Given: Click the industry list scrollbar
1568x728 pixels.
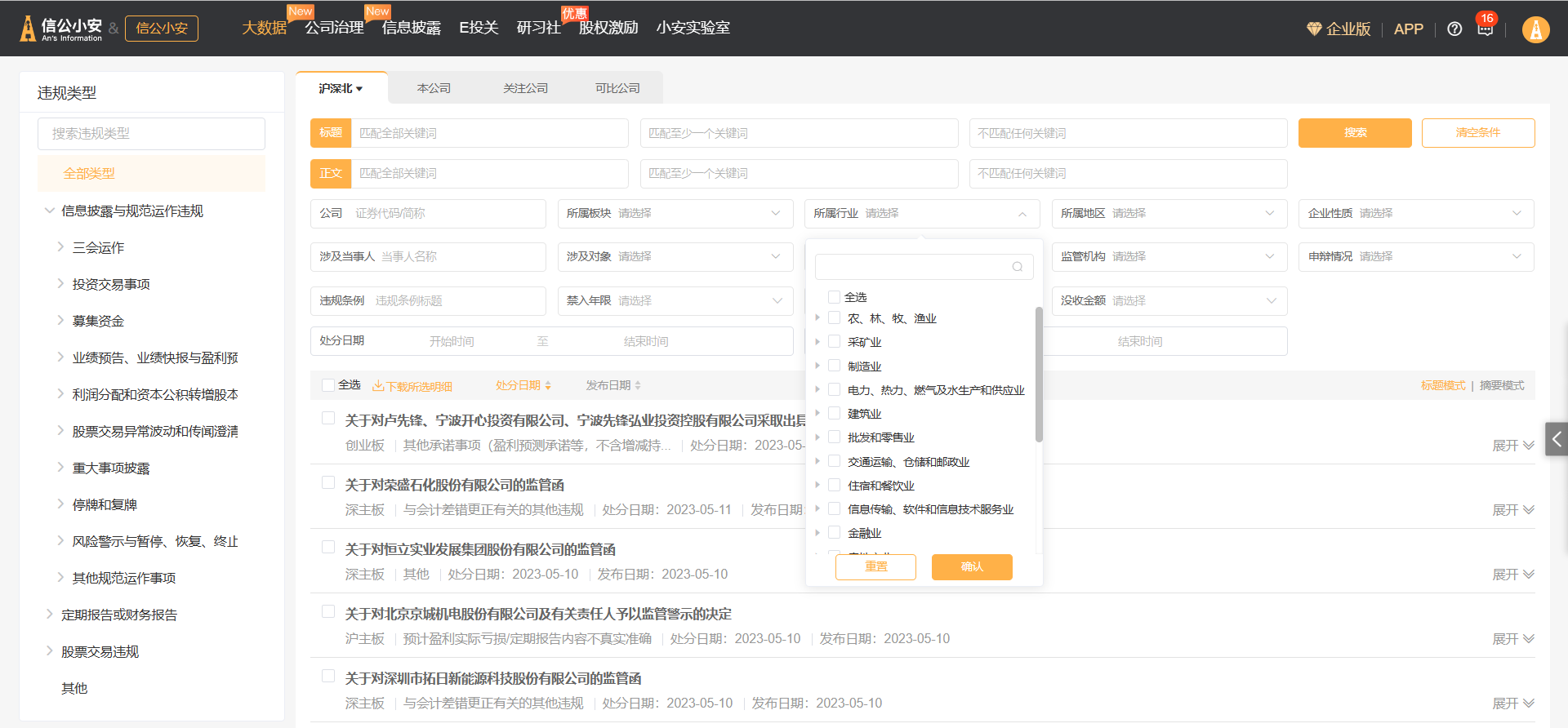Looking at the screenshot, I should [1039, 375].
